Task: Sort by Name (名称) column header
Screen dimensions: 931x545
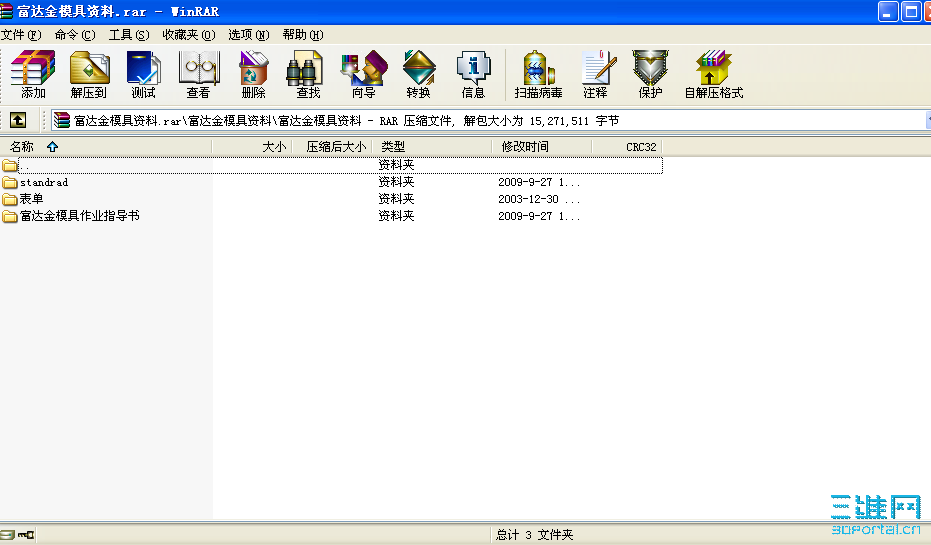Action: pos(106,147)
